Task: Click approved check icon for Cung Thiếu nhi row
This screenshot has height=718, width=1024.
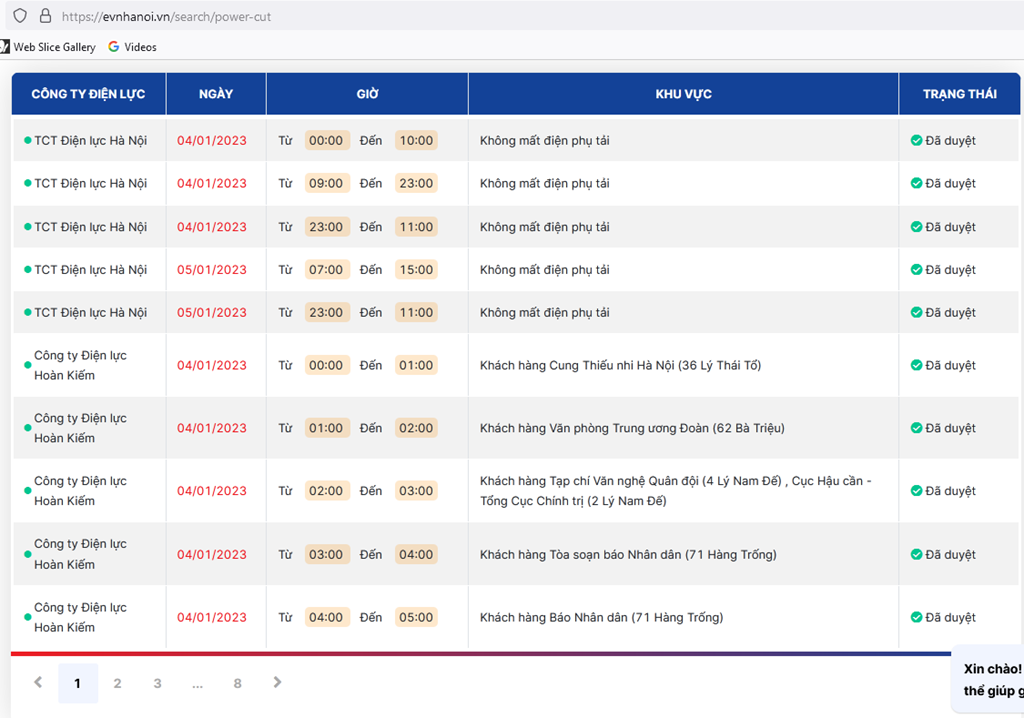Action: [x=916, y=365]
